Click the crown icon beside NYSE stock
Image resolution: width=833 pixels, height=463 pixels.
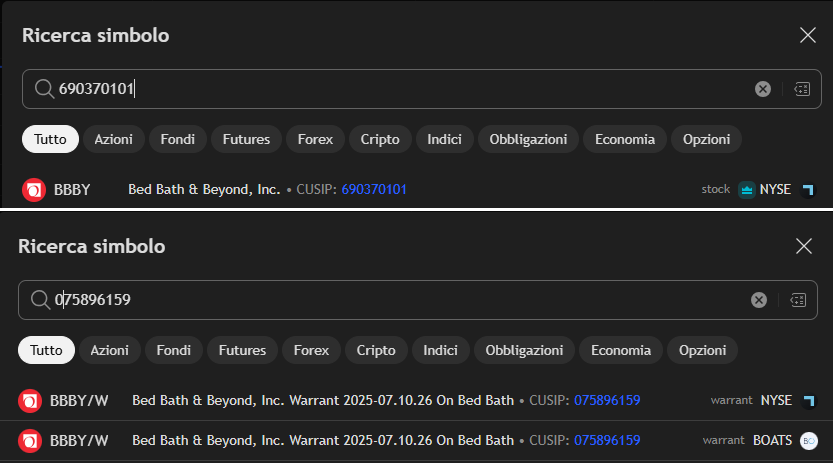point(746,190)
